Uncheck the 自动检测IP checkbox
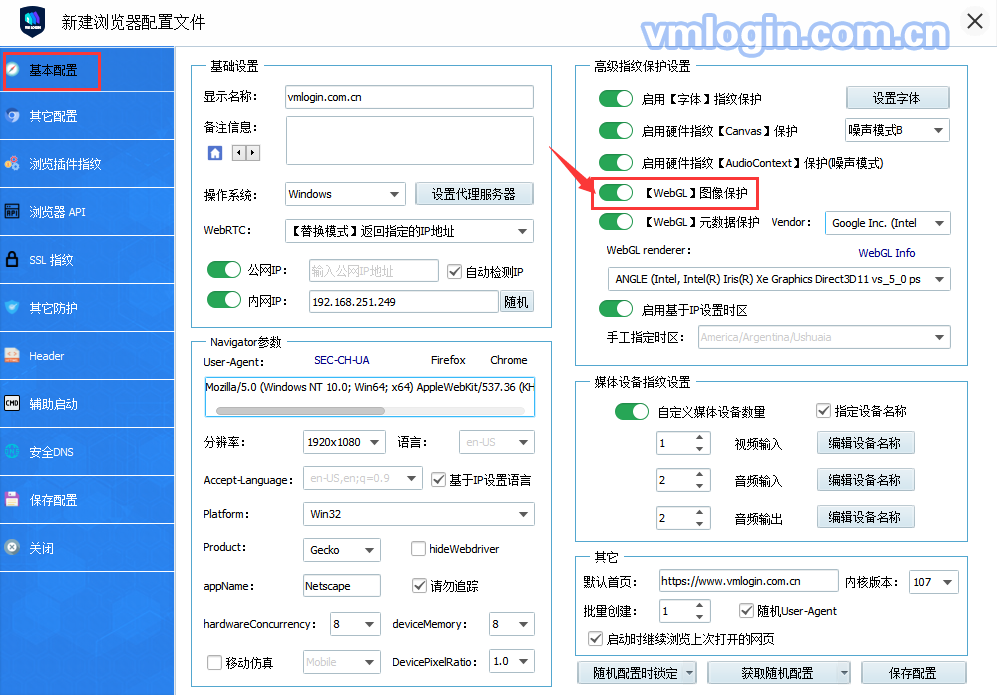The width and height of the screenshot is (997, 695). click(x=454, y=272)
